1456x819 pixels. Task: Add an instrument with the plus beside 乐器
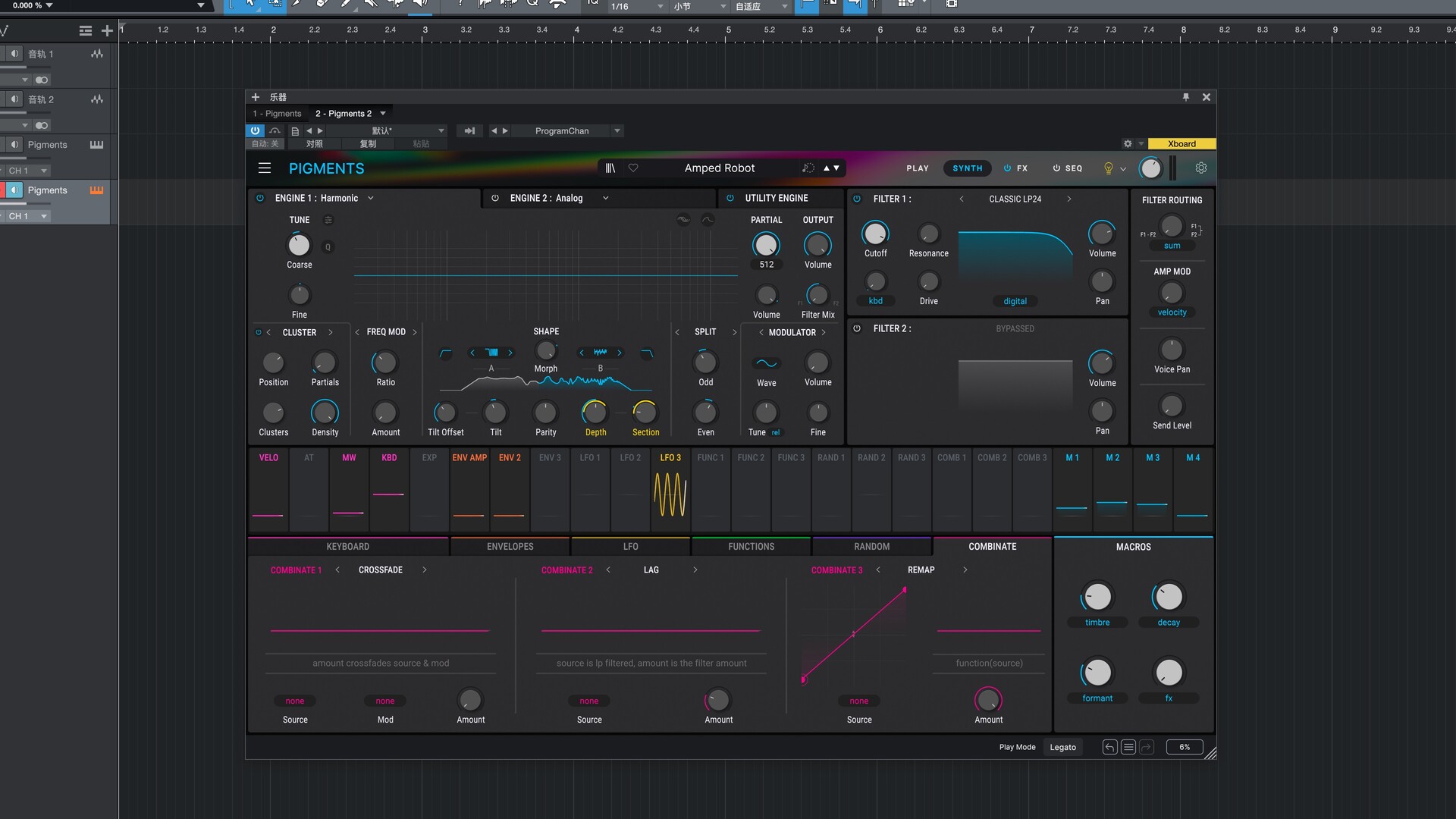point(256,97)
